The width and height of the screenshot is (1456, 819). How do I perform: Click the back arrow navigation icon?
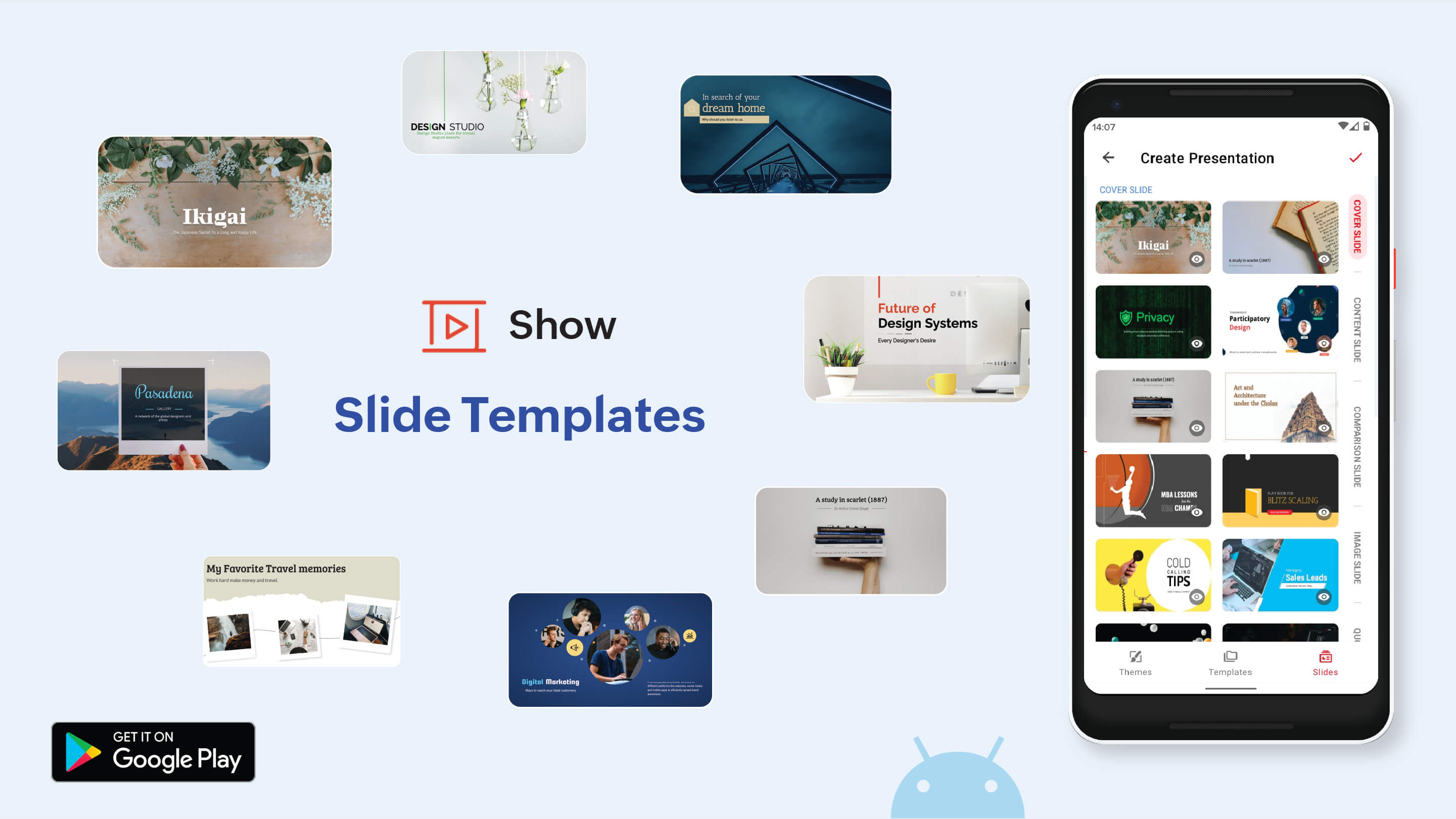(x=1108, y=157)
